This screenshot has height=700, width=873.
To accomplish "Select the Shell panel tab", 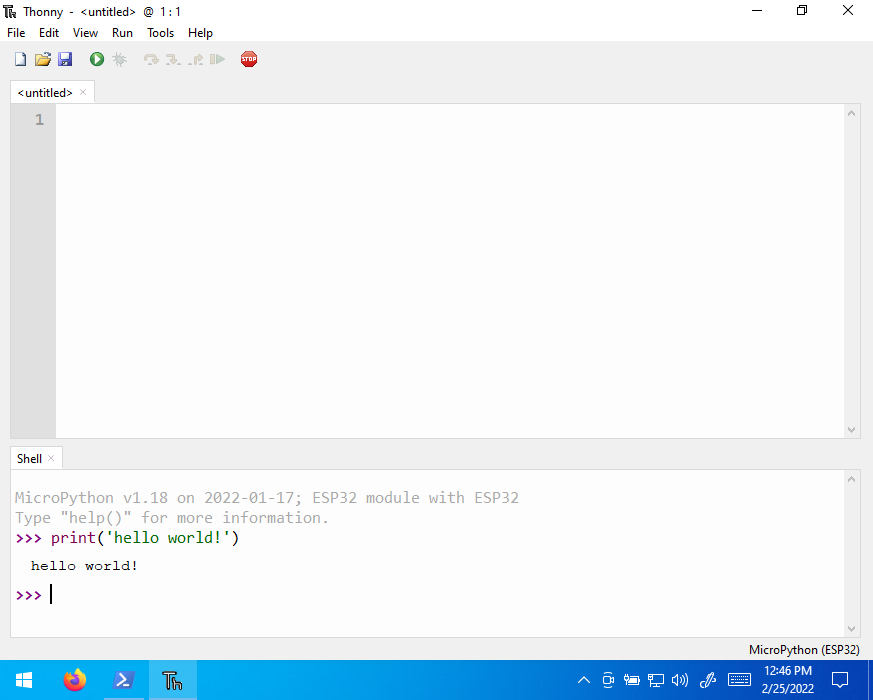I will [x=29, y=458].
